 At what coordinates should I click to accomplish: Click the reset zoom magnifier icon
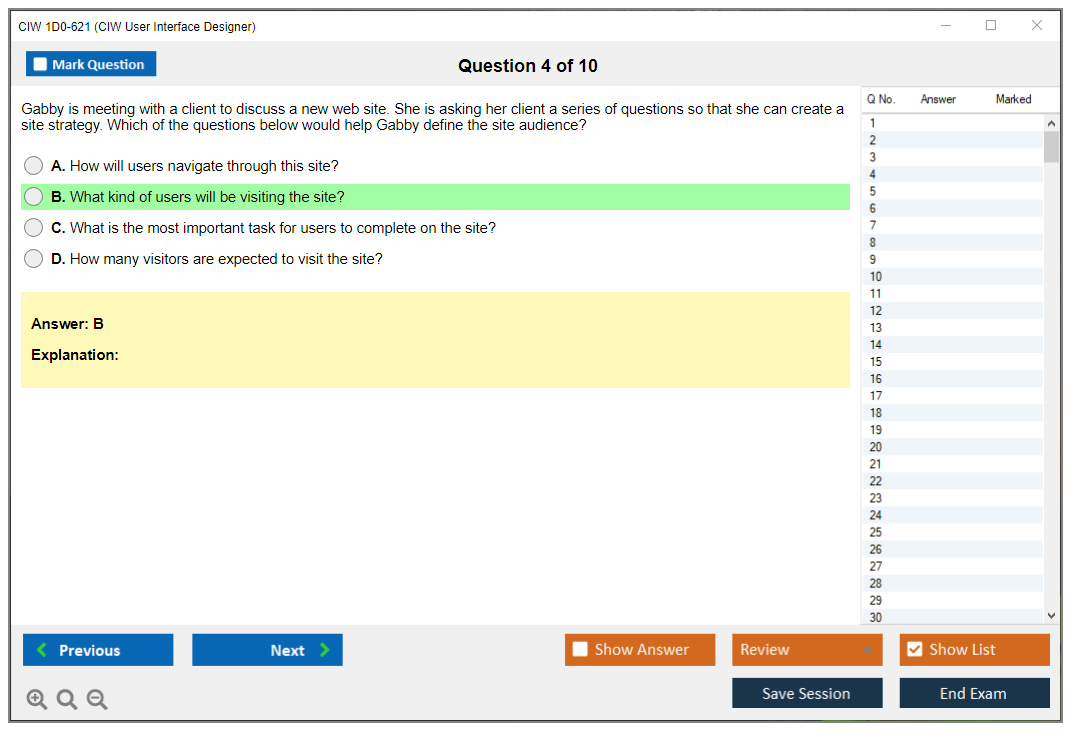67,700
